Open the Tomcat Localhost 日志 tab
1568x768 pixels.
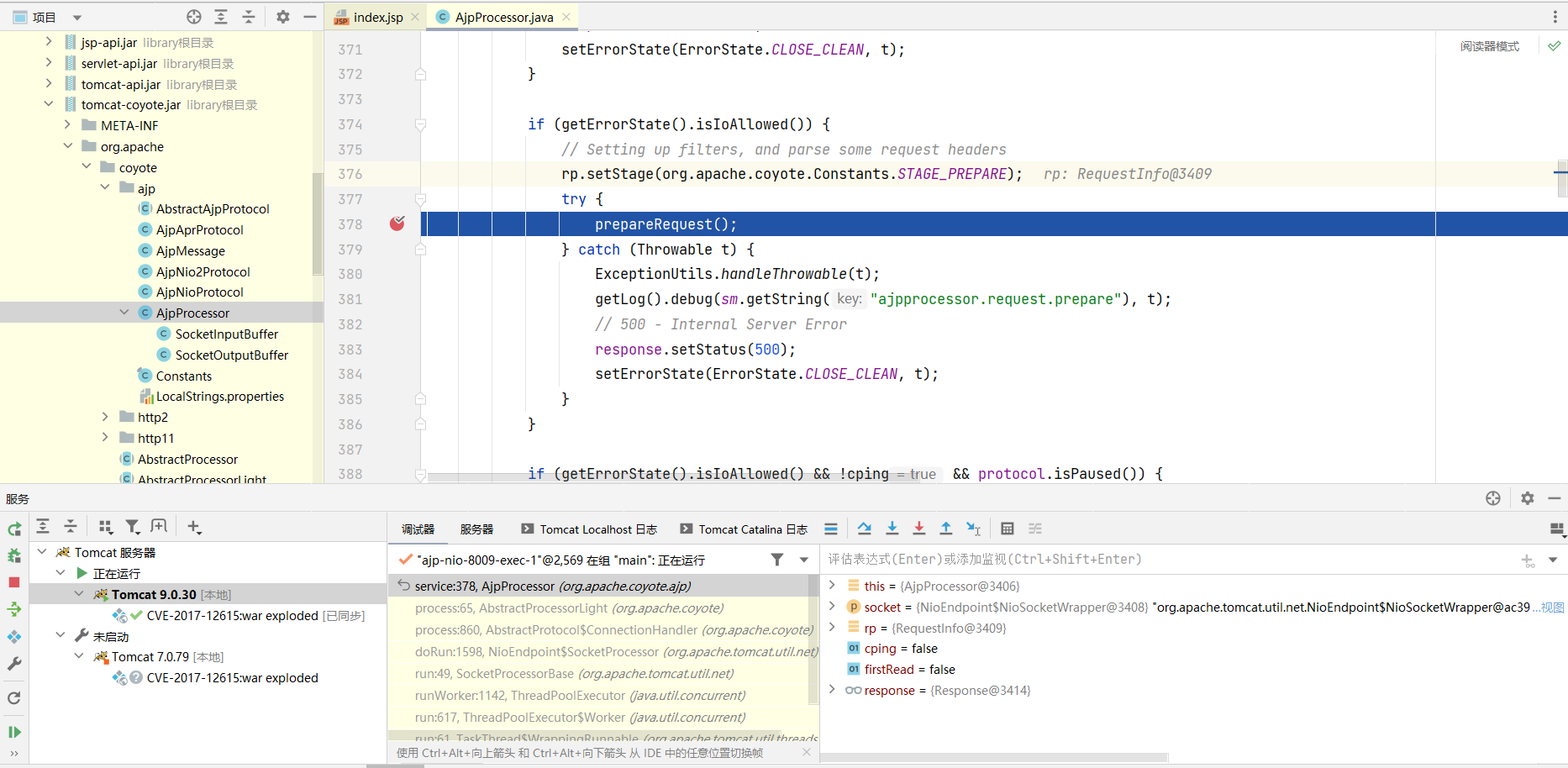(589, 529)
